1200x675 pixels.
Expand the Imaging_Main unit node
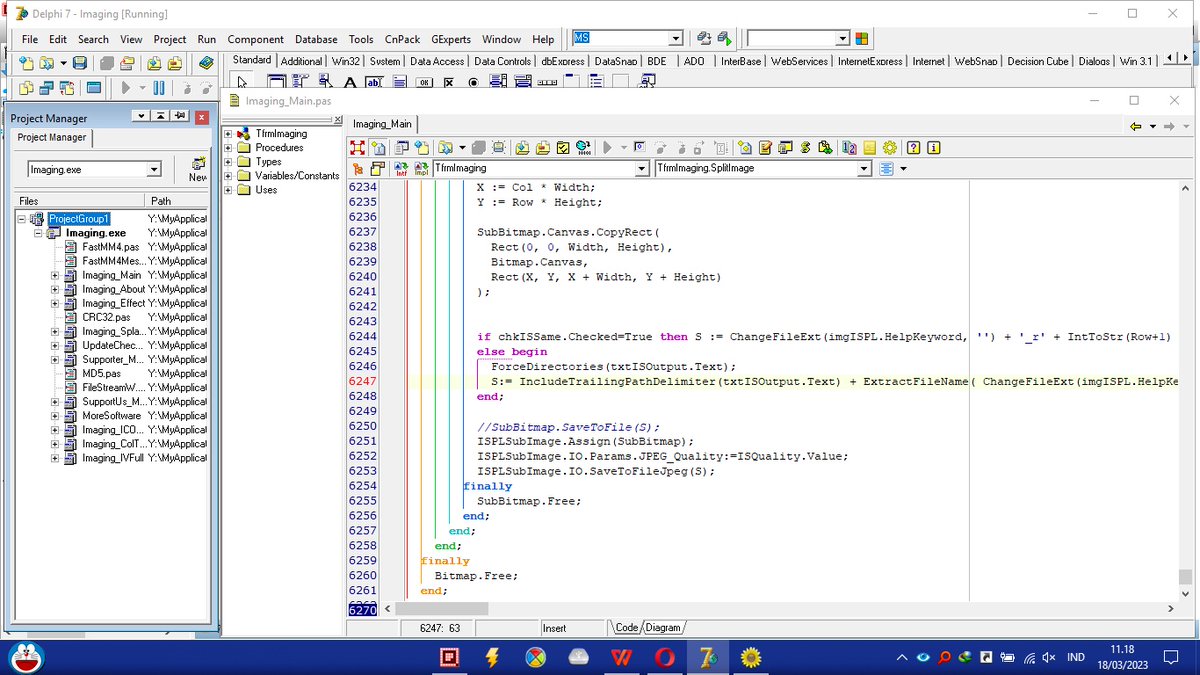click(54, 275)
